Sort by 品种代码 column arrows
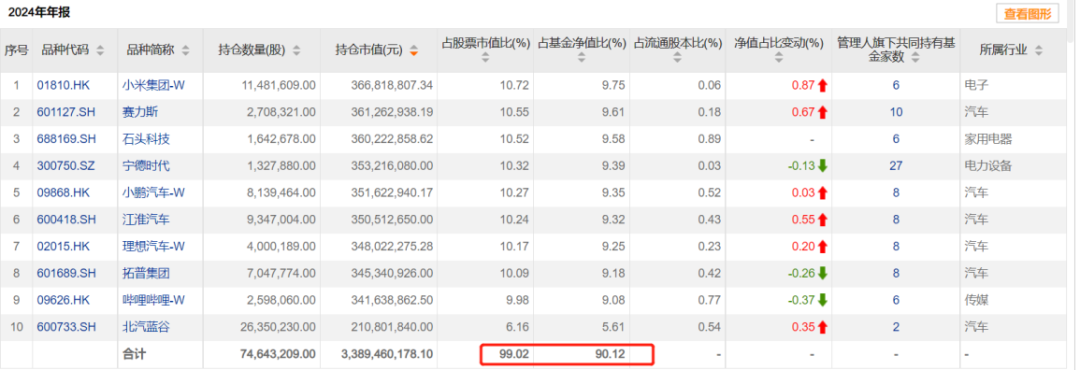 (x=101, y=50)
